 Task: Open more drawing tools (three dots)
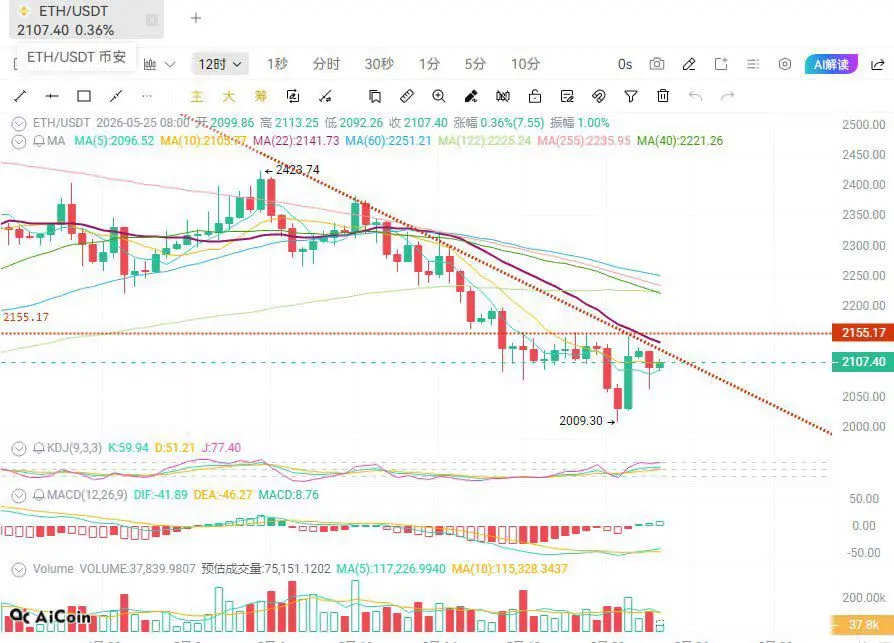(147, 96)
